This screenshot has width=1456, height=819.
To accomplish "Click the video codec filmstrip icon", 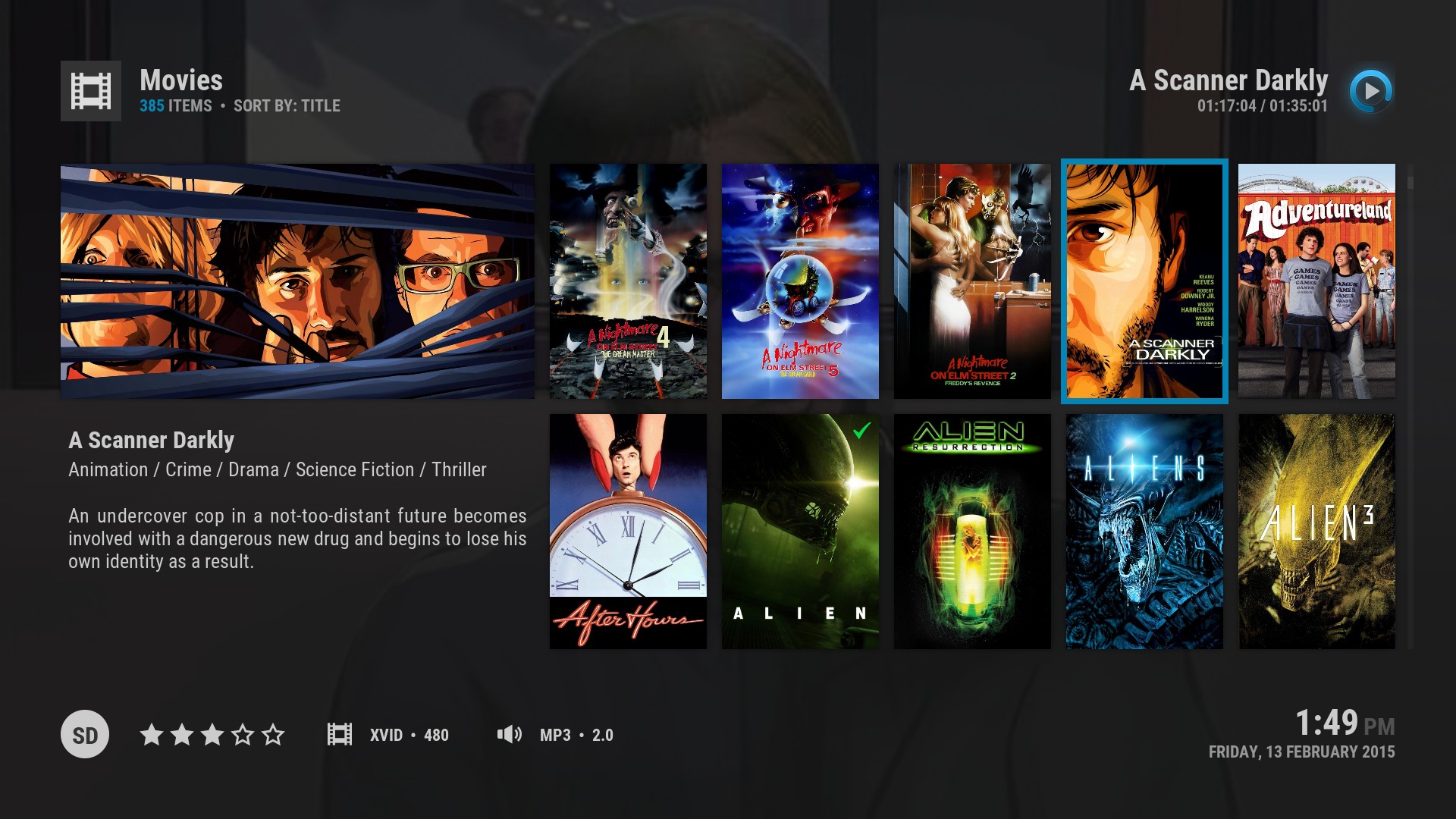I will (x=339, y=734).
